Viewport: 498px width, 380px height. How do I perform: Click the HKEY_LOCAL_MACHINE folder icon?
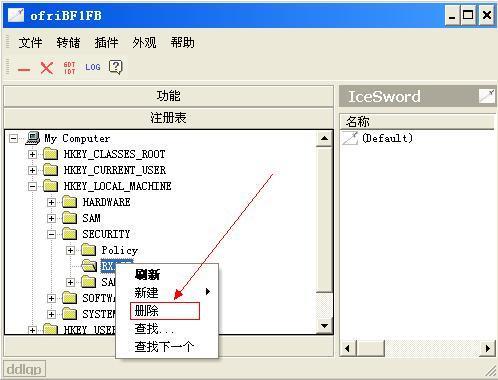click(51, 186)
